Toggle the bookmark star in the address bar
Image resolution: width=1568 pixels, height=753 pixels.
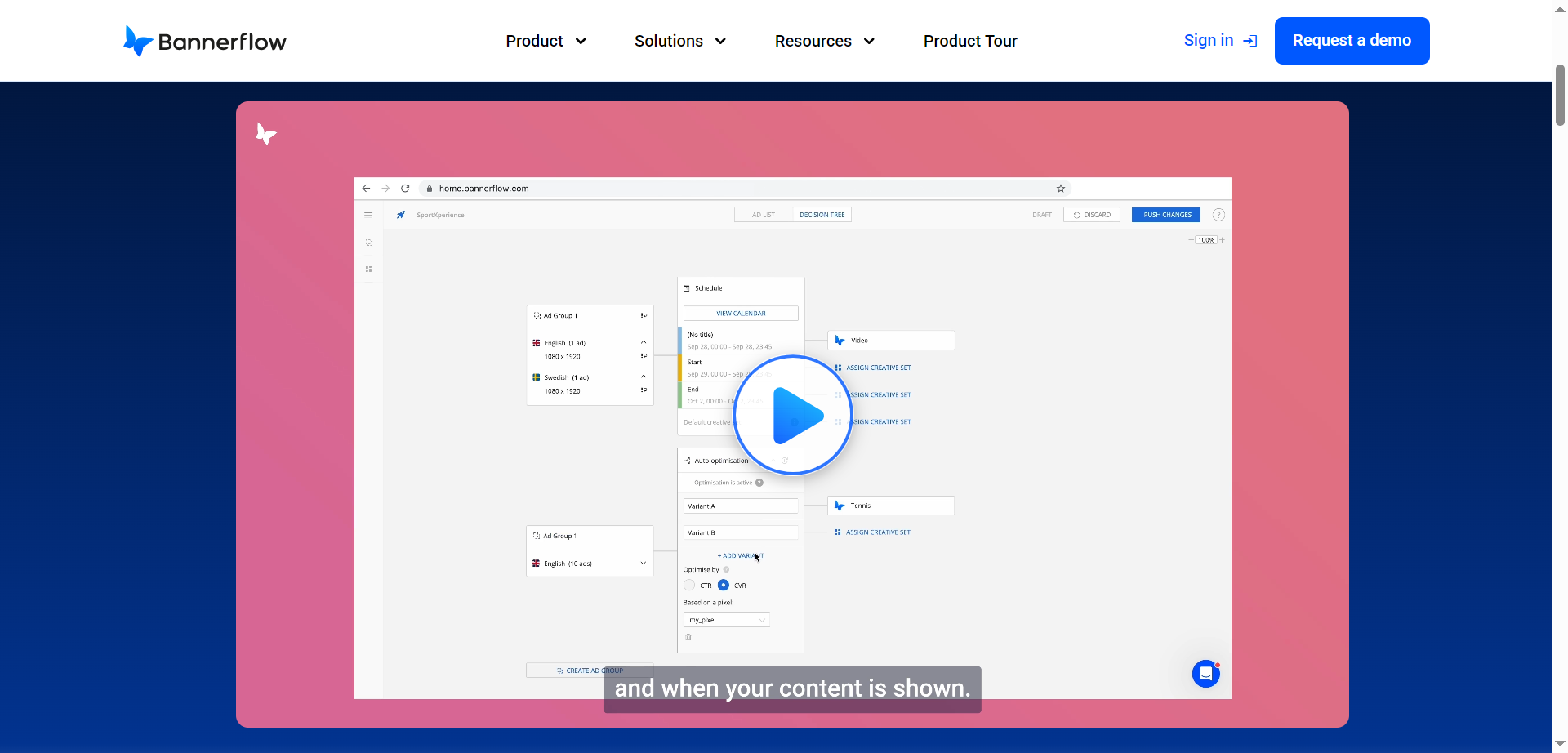click(1060, 188)
